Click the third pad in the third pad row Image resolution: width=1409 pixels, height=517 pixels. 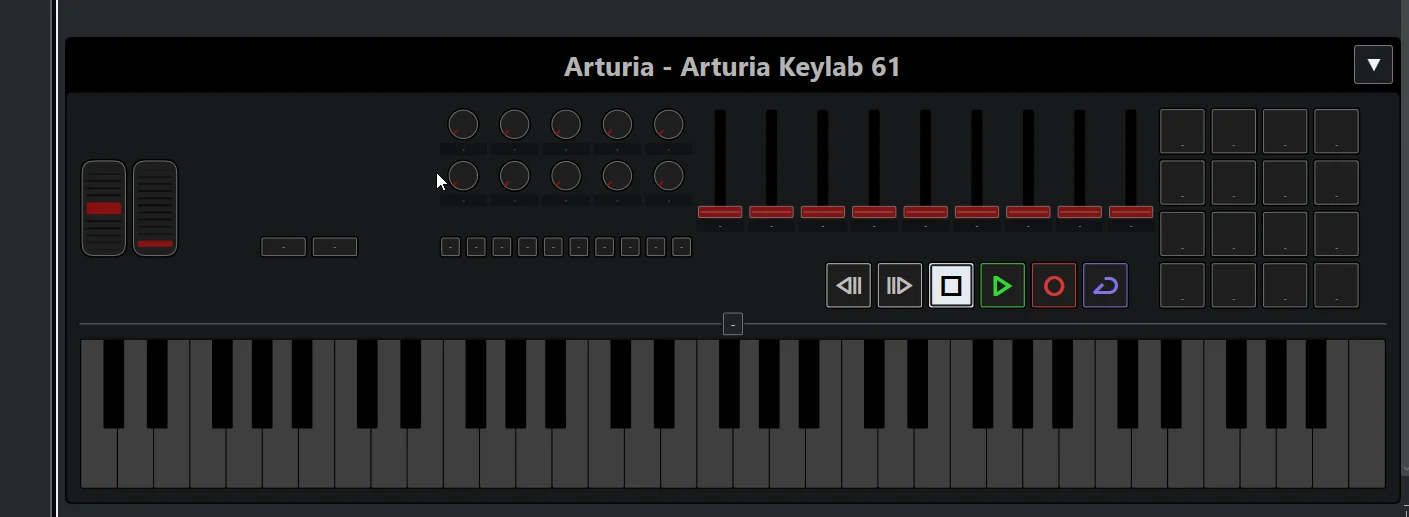(1285, 234)
